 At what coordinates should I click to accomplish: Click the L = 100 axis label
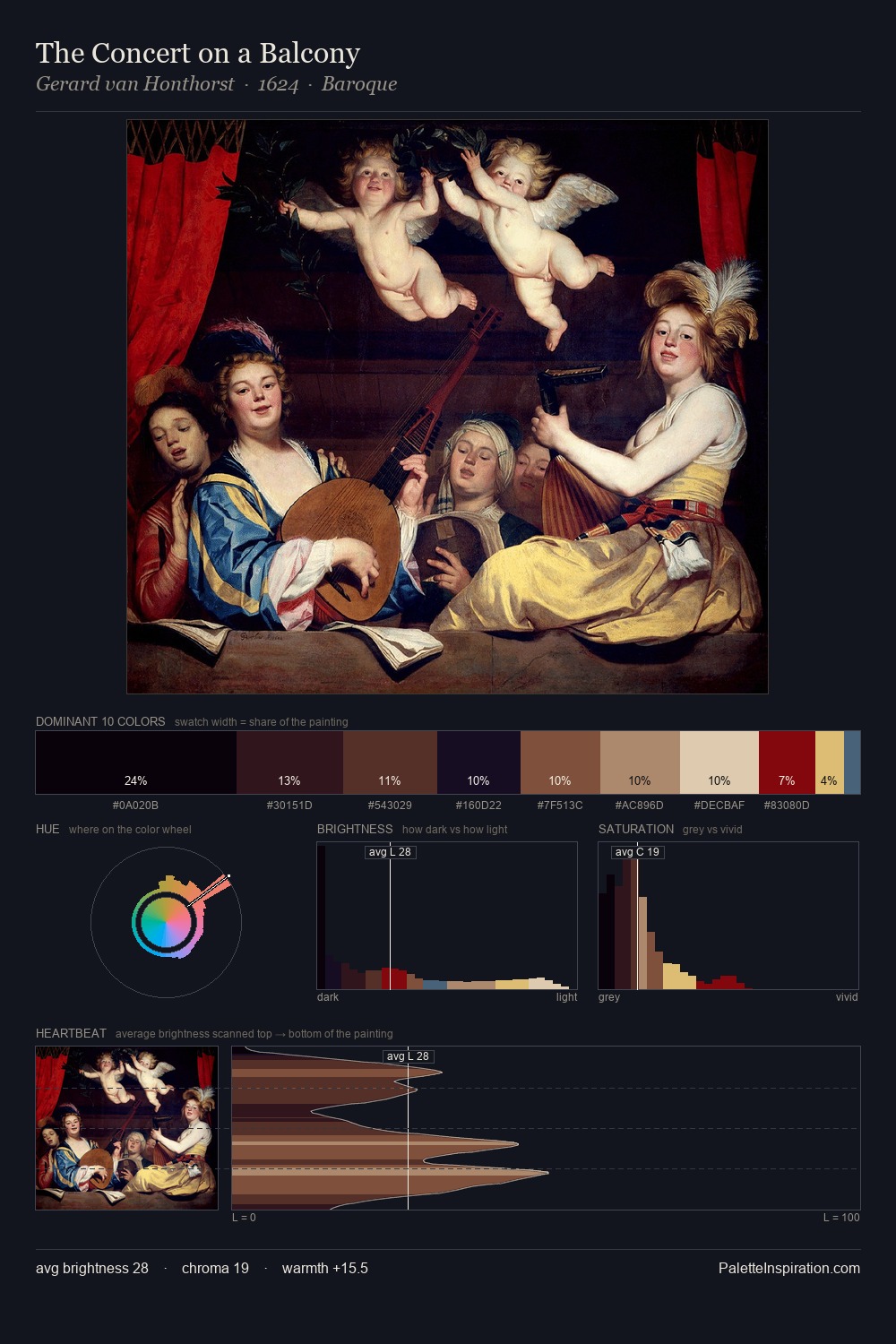tap(841, 1218)
